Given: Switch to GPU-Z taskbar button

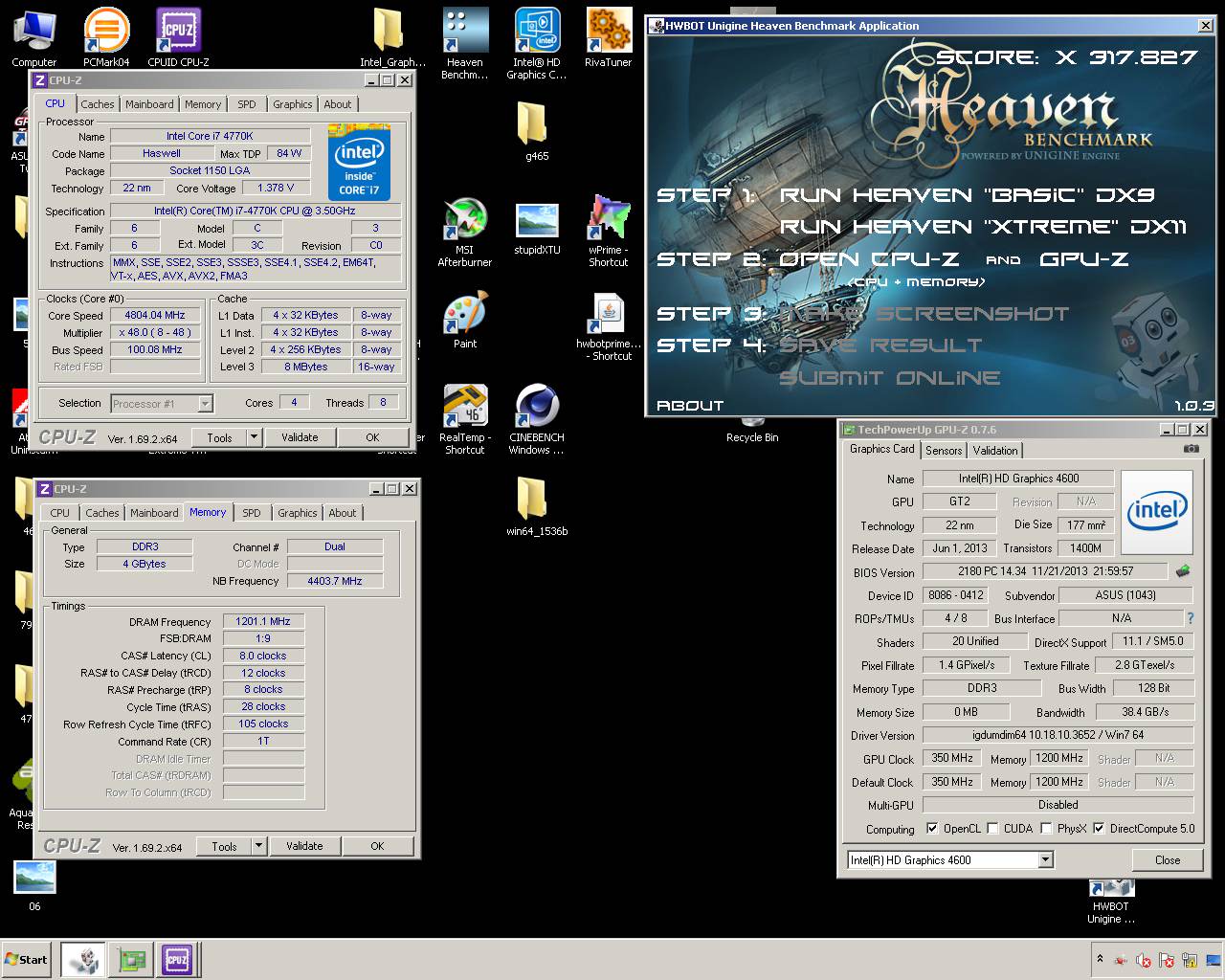Looking at the screenshot, I should (x=131, y=959).
